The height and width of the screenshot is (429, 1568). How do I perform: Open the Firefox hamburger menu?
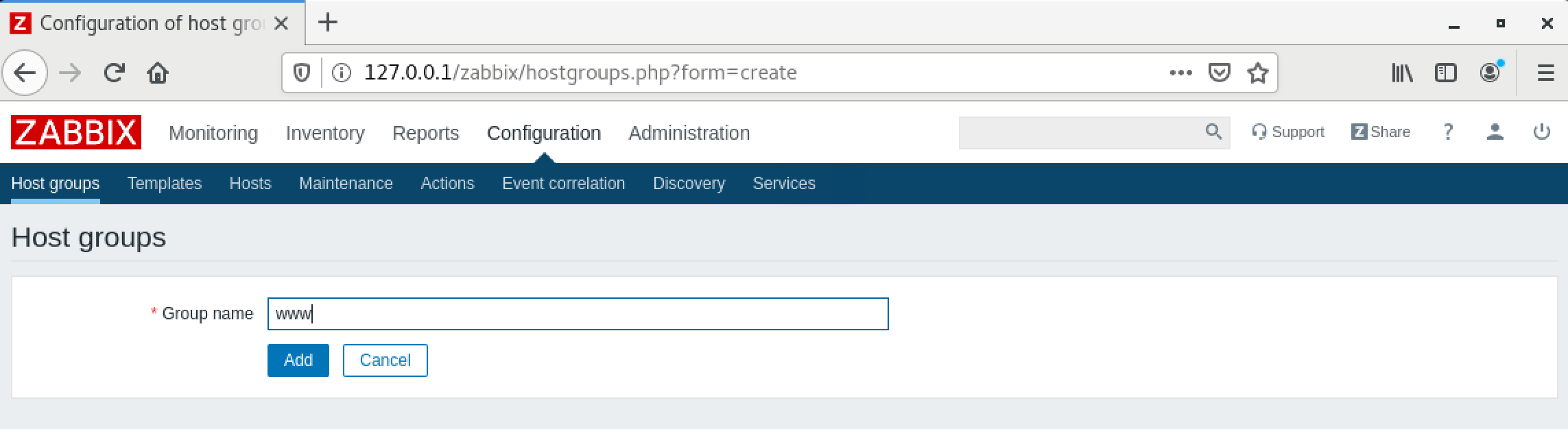1545,73
